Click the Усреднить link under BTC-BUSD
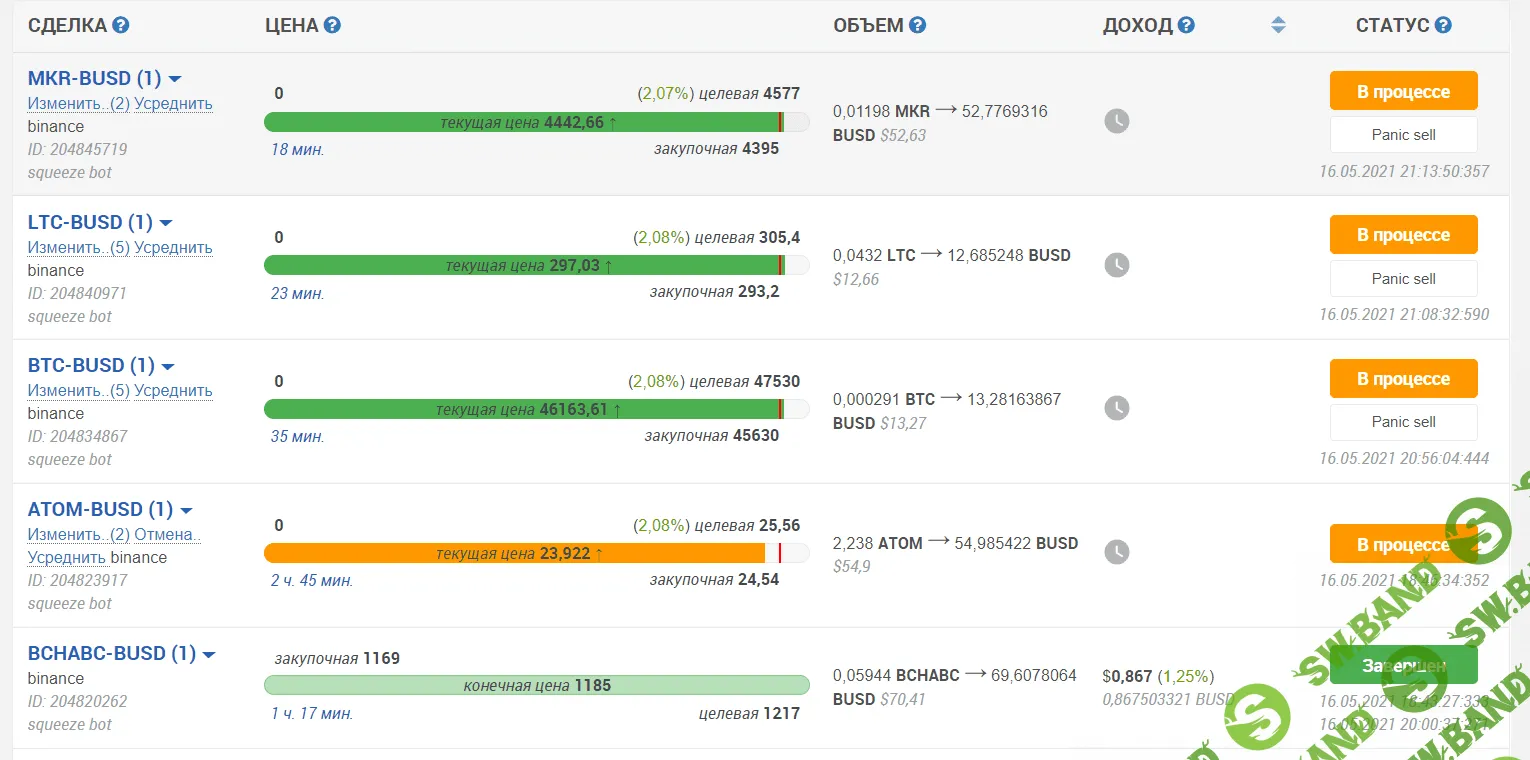Viewport: 1530px width, 760px height. click(173, 391)
